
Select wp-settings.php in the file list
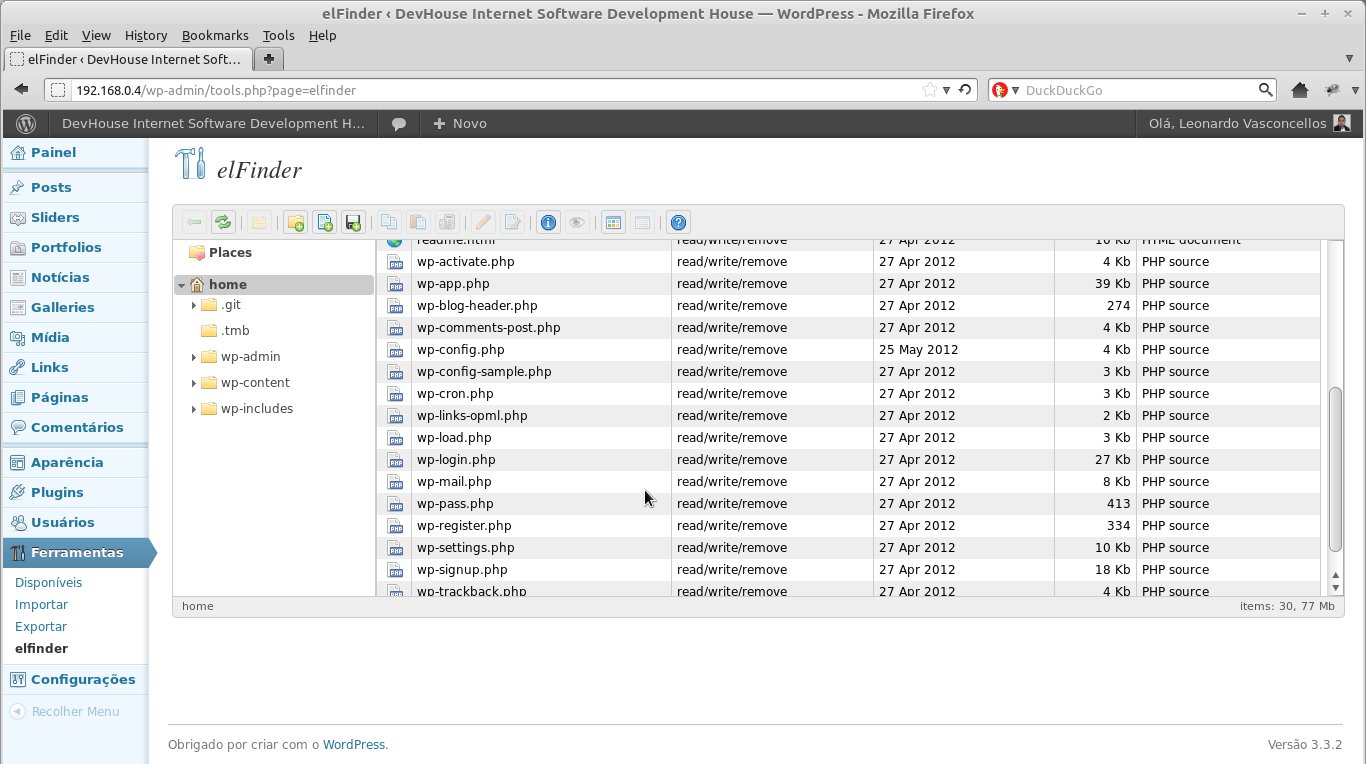(x=848, y=548)
